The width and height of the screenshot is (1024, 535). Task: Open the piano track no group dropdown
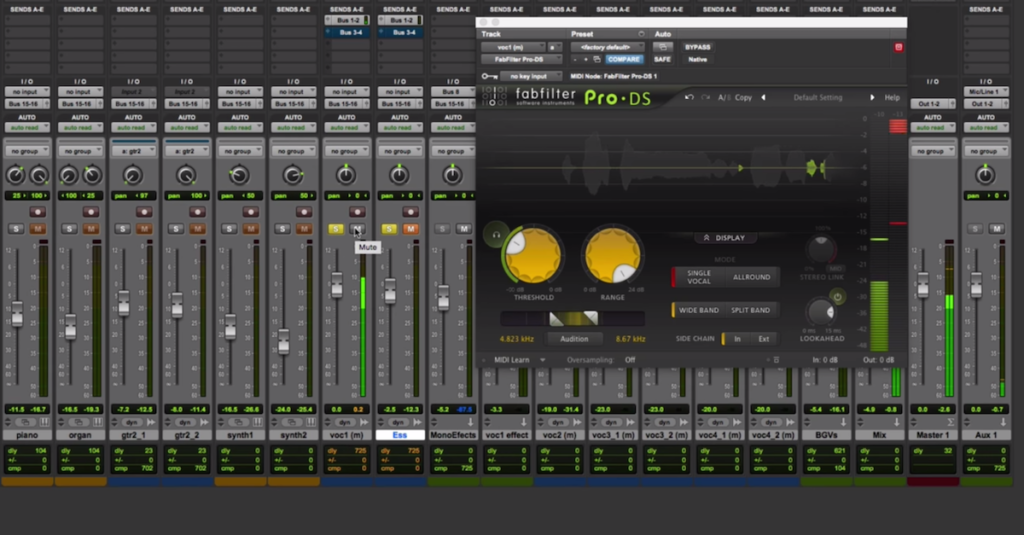[x=27, y=151]
